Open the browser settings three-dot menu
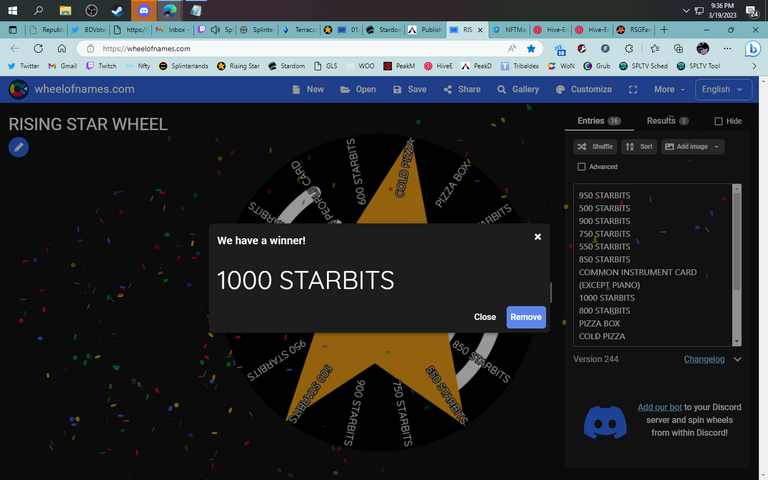Screen dimensions: 768x480 tap(727, 48)
